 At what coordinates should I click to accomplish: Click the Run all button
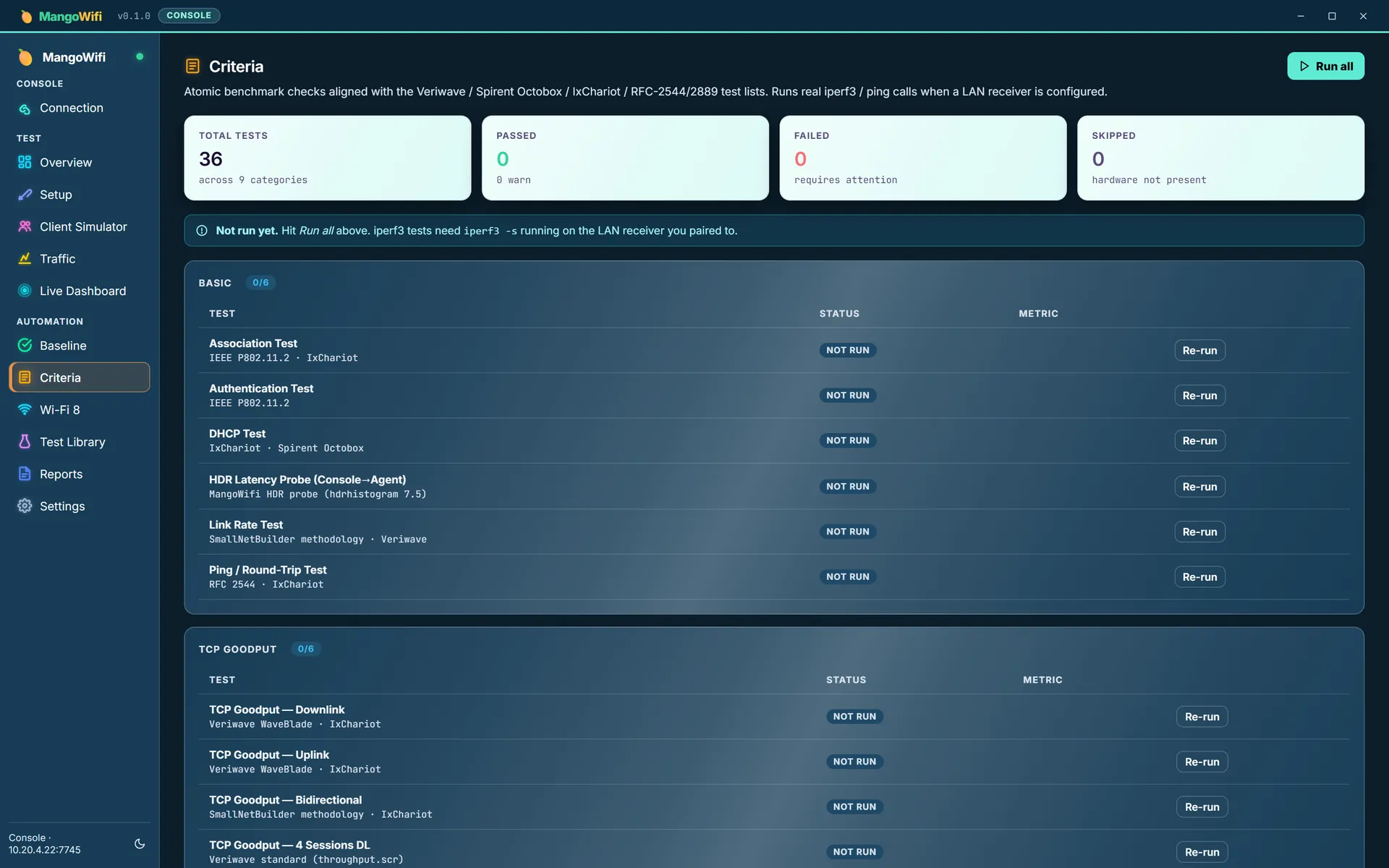pos(1325,66)
